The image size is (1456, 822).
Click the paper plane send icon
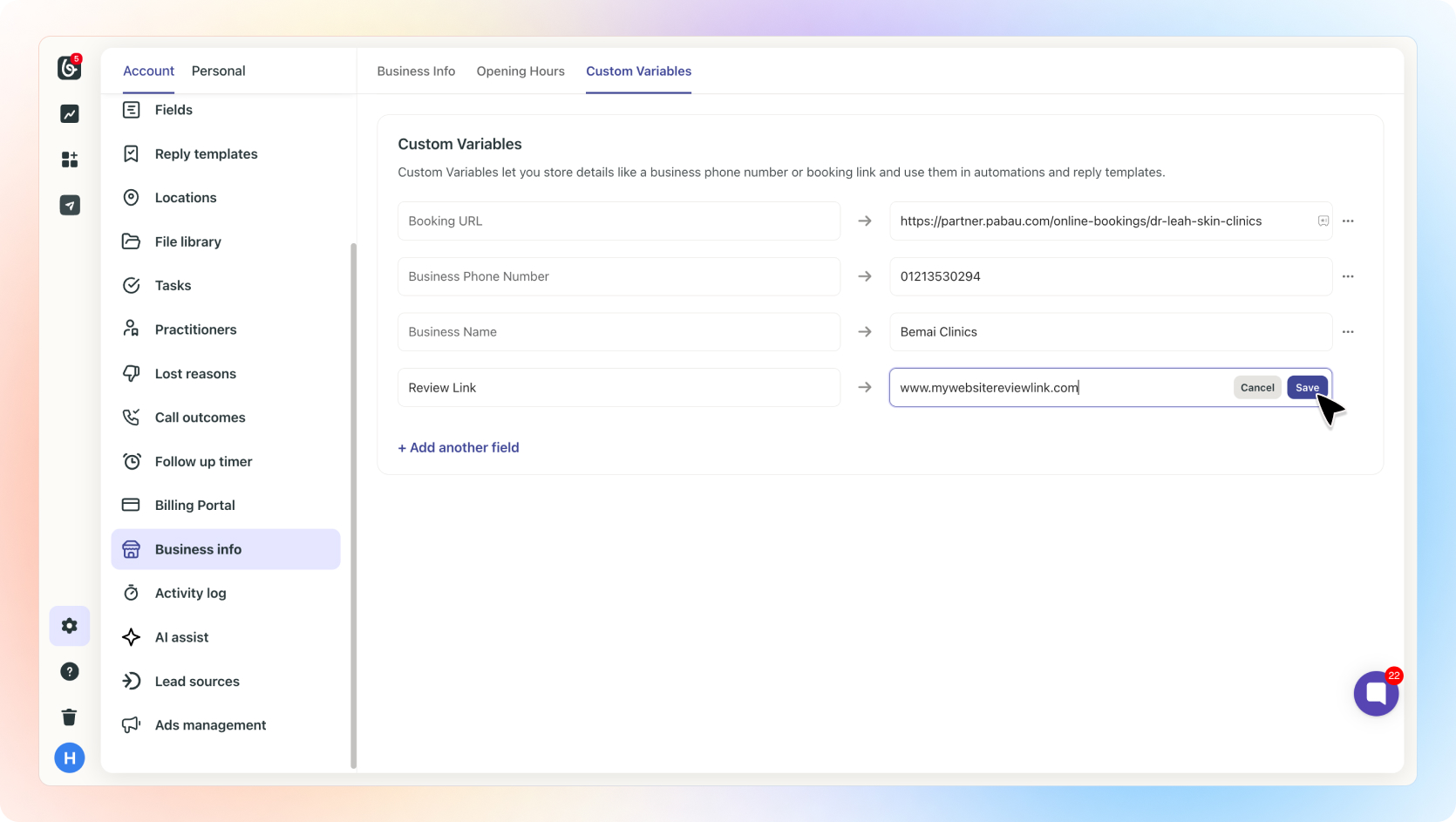click(70, 205)
